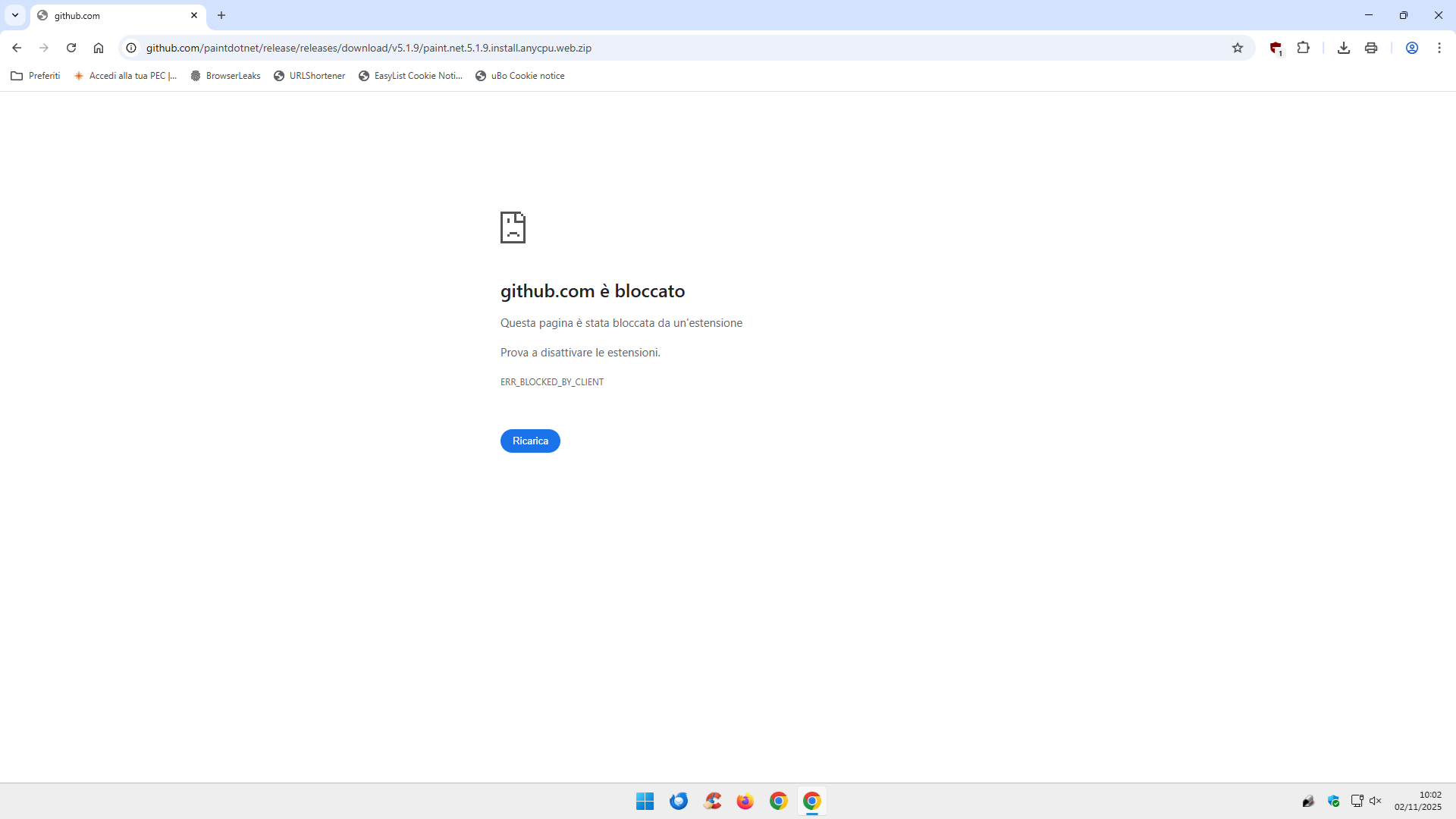Click the uBlock Origin extension icon
1456x819 pixels.
coord(1276,48)
